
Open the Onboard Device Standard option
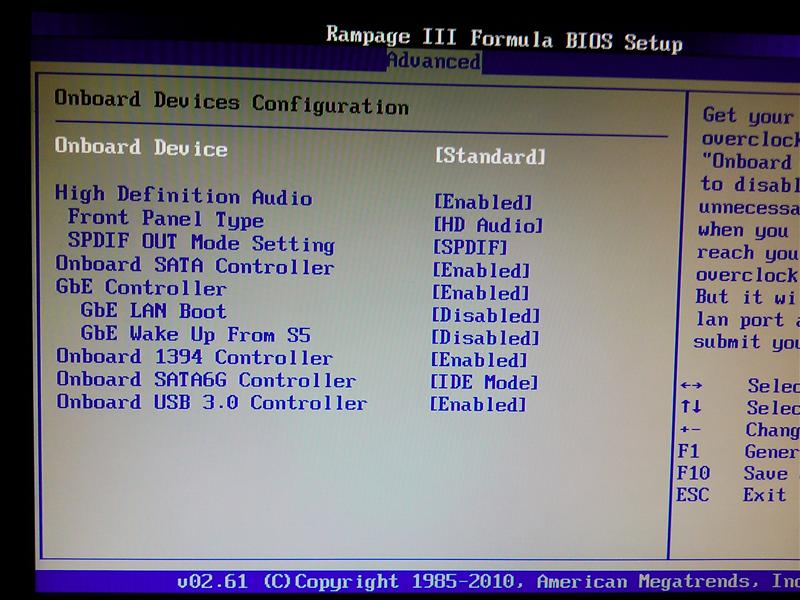coord(490,156)
